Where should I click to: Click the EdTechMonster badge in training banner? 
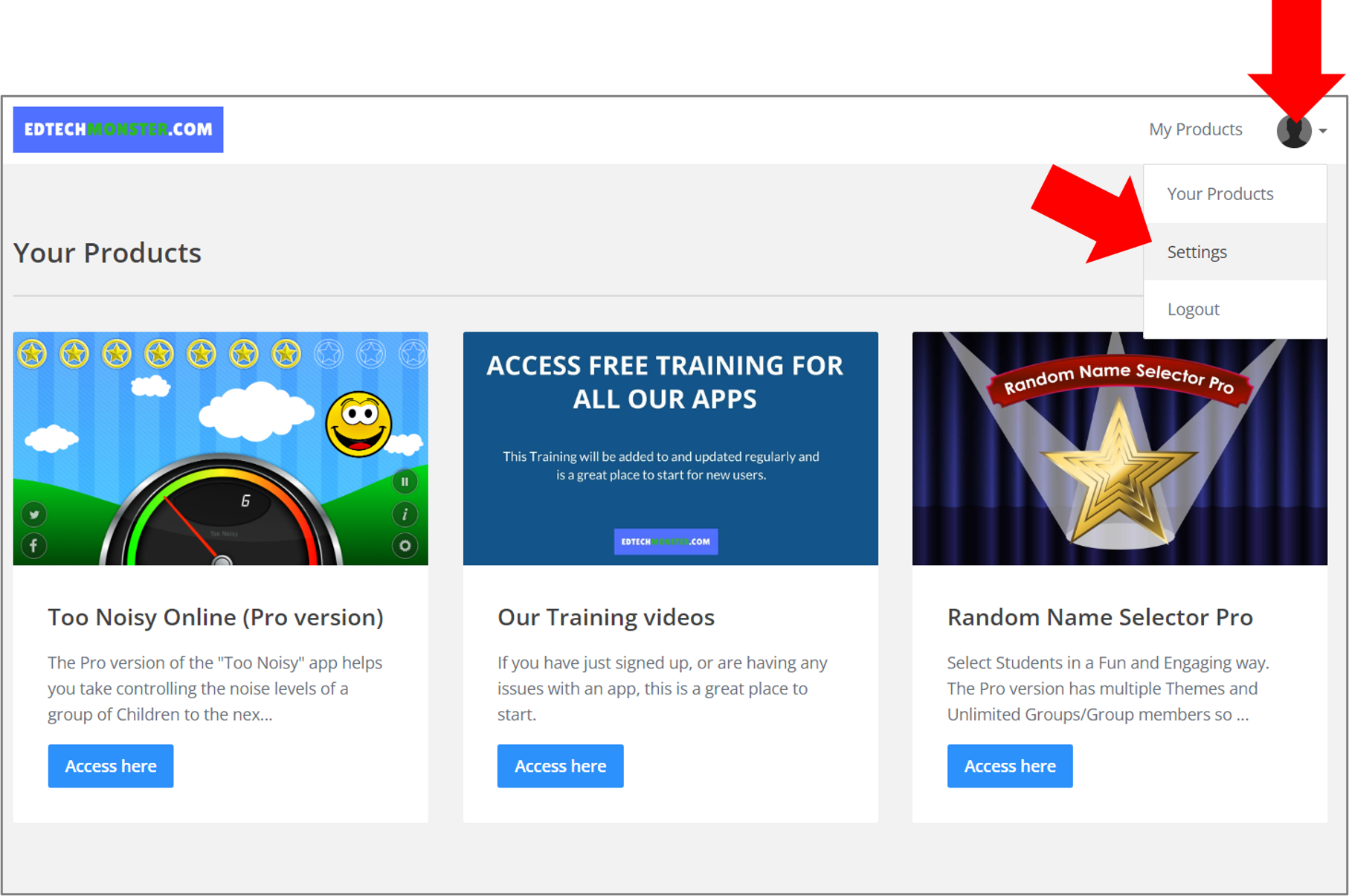[x=666, y=541]
